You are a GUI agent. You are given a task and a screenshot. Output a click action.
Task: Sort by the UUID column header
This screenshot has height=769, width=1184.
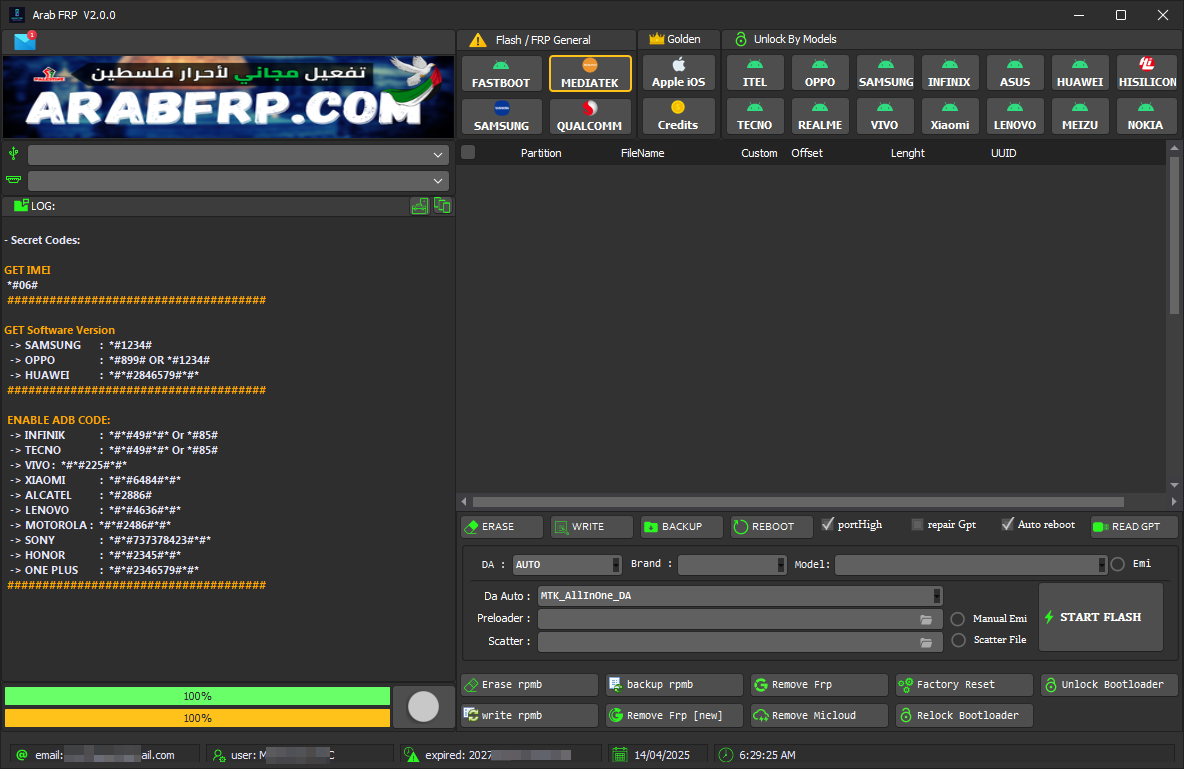point(1004,153)
